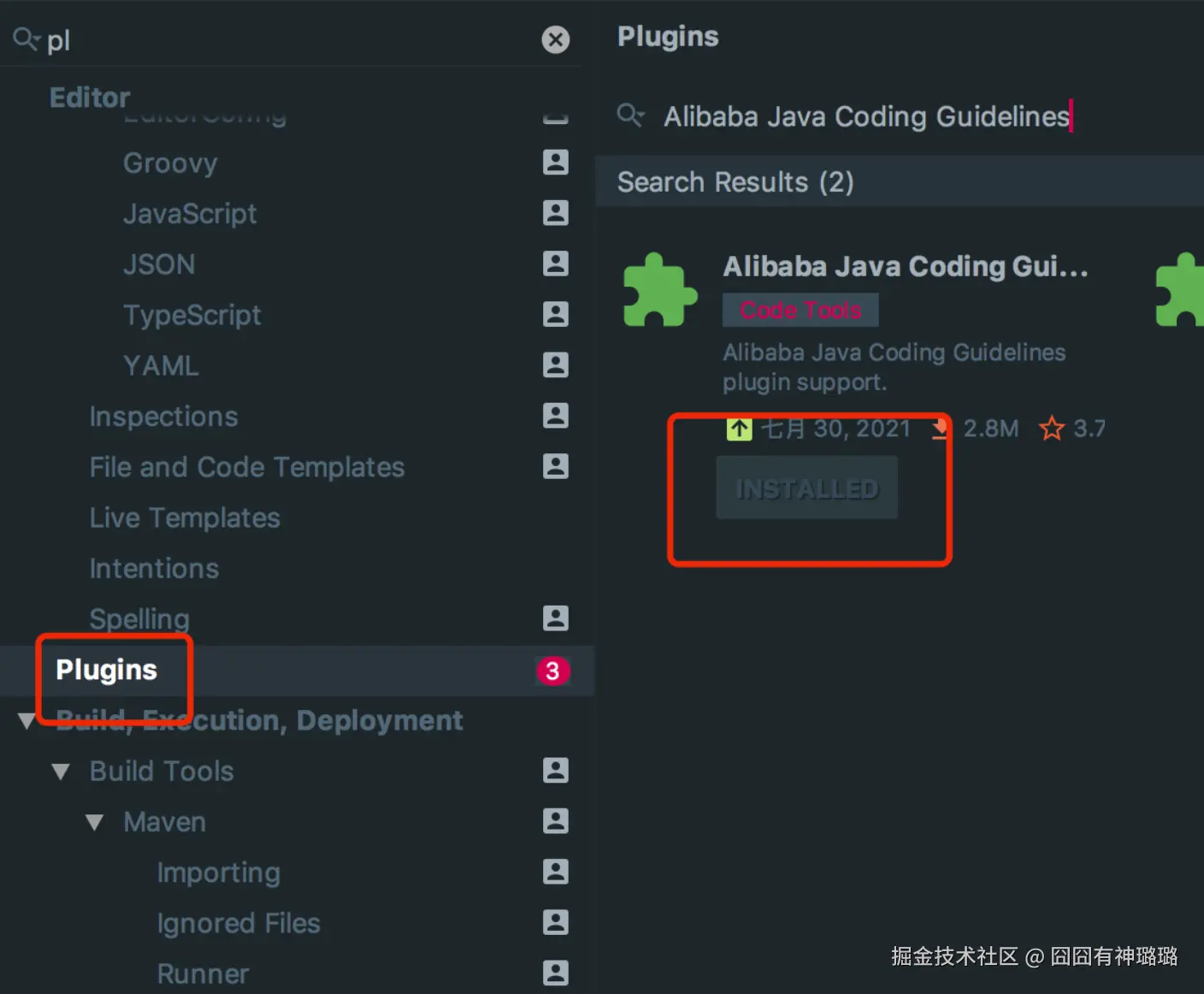Click the project-level icon beside TypeScript
Viewport: 1204px width, 994px height.
[556, 314]
